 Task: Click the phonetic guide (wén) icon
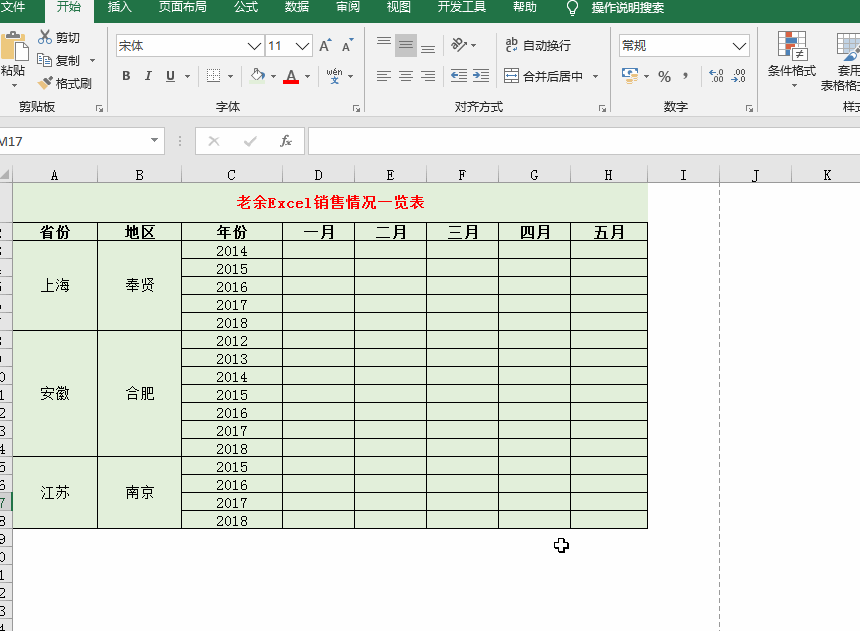(334, 76)
